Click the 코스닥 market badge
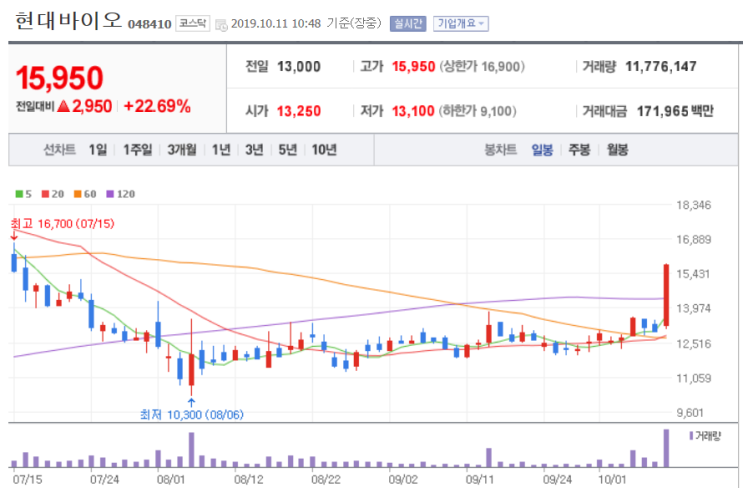 (x=192, y=23)
